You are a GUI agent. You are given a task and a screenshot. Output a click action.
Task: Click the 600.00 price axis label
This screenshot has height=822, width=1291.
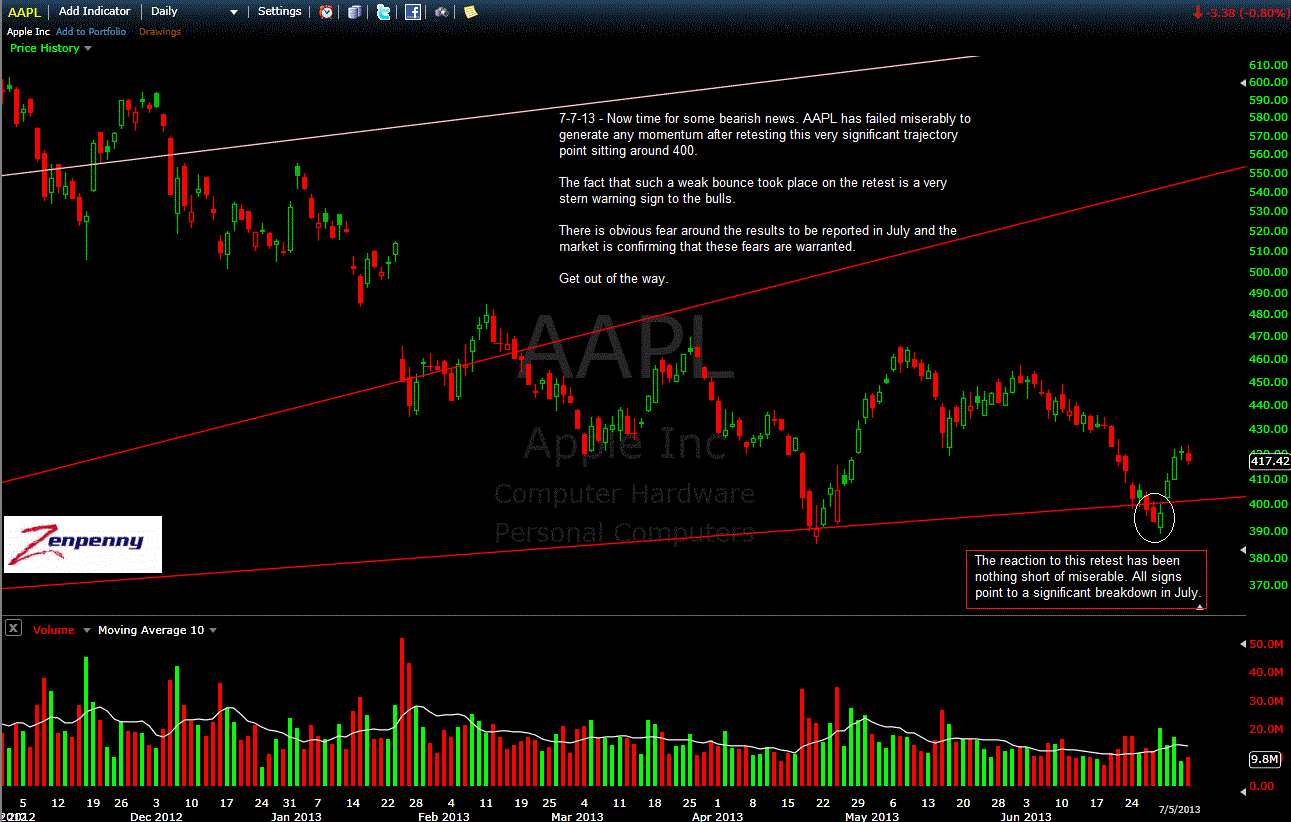point(1267,82)
